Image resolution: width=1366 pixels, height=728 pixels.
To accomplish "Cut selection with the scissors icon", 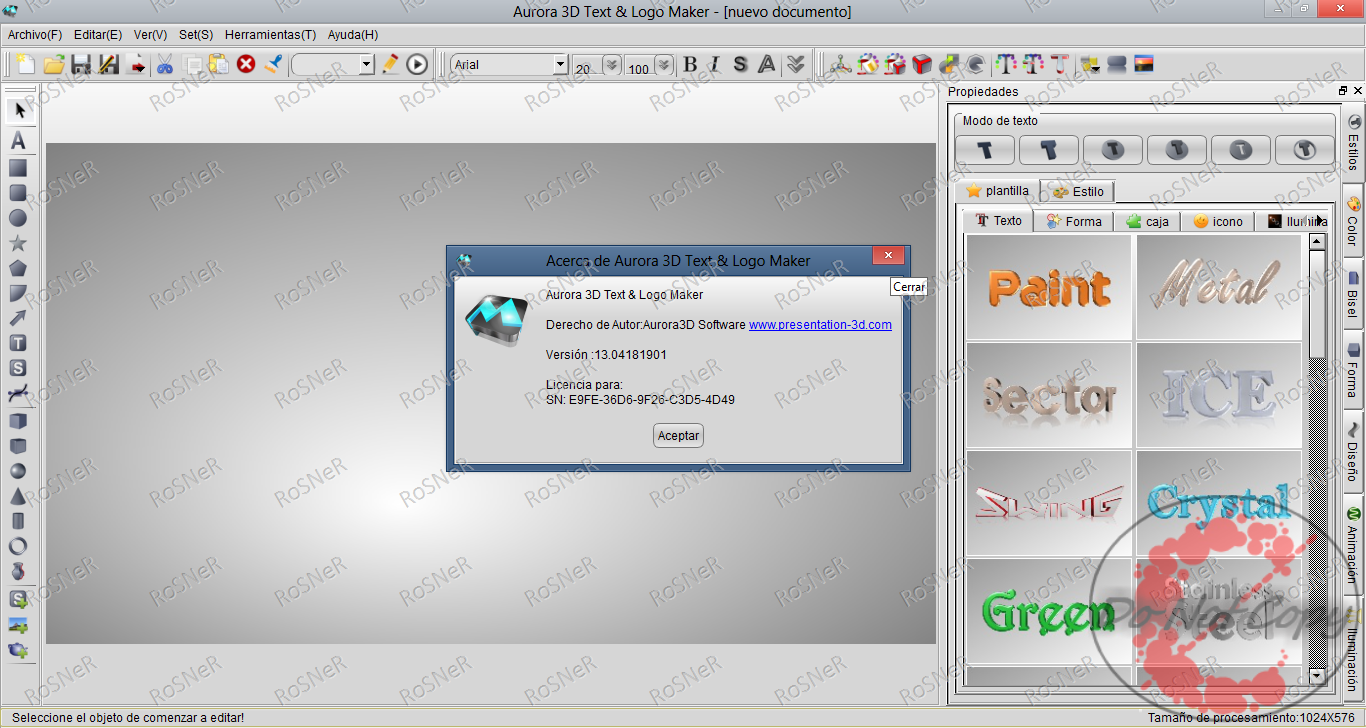I will (165, 65).
